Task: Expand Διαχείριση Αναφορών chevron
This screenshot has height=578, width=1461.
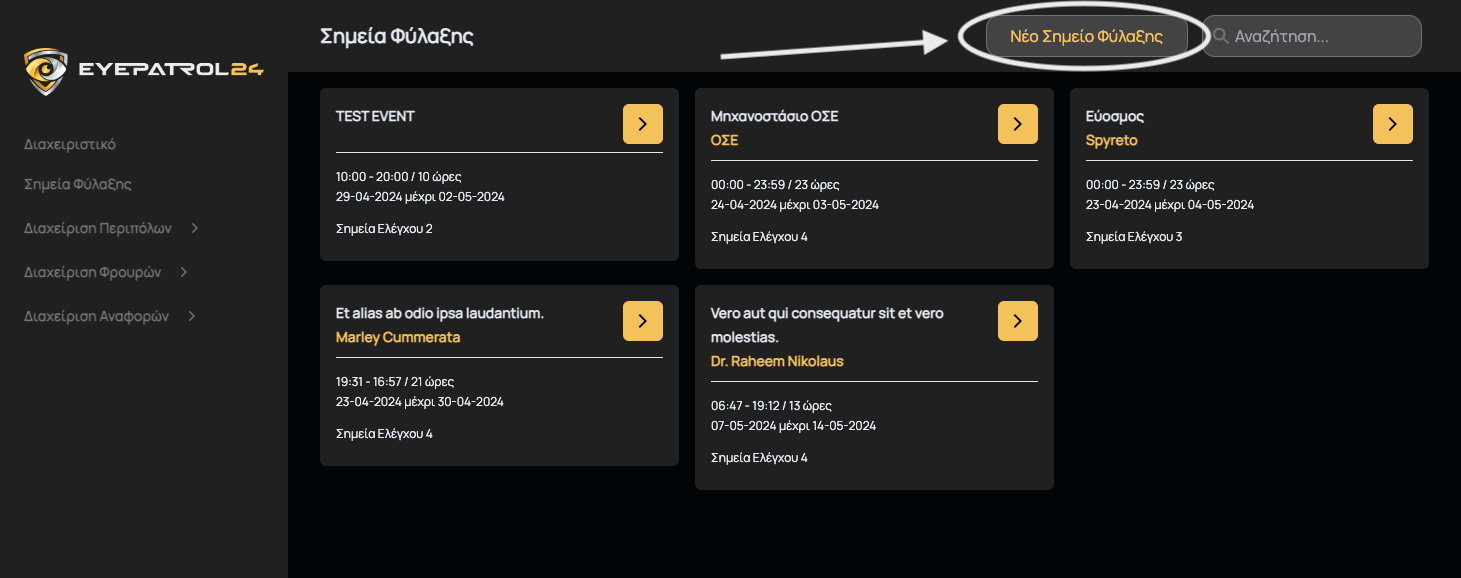Action: pos(191,316)
